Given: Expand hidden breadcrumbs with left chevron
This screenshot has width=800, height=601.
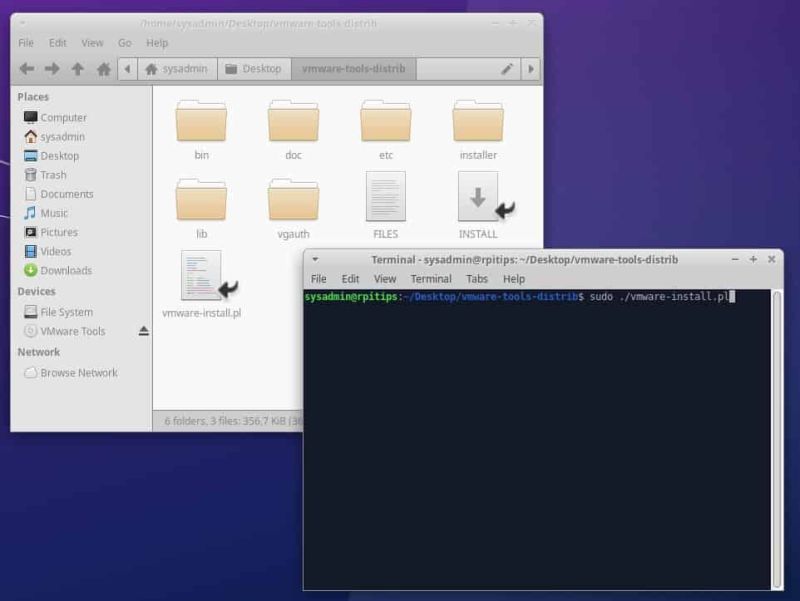Looking at the screenshot, I should click(x=127, y=69).
